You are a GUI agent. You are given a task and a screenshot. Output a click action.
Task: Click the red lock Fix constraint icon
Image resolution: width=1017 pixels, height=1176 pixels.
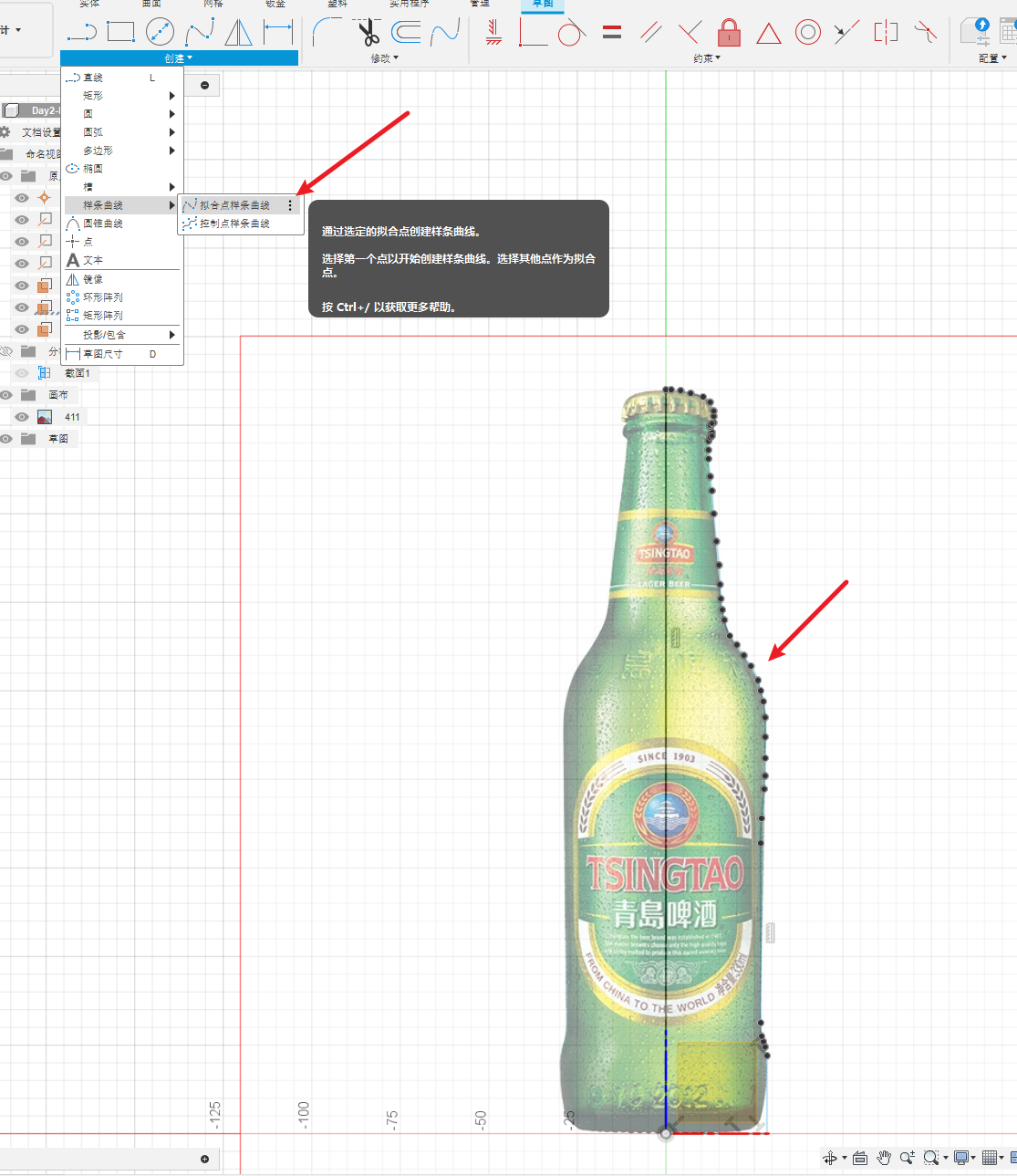pos(728,33)
